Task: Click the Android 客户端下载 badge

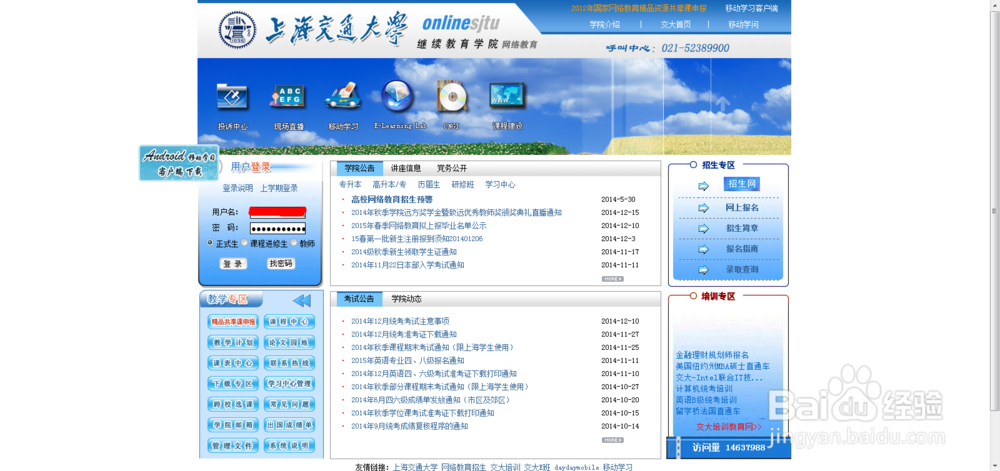Action: tap(179, 163)
